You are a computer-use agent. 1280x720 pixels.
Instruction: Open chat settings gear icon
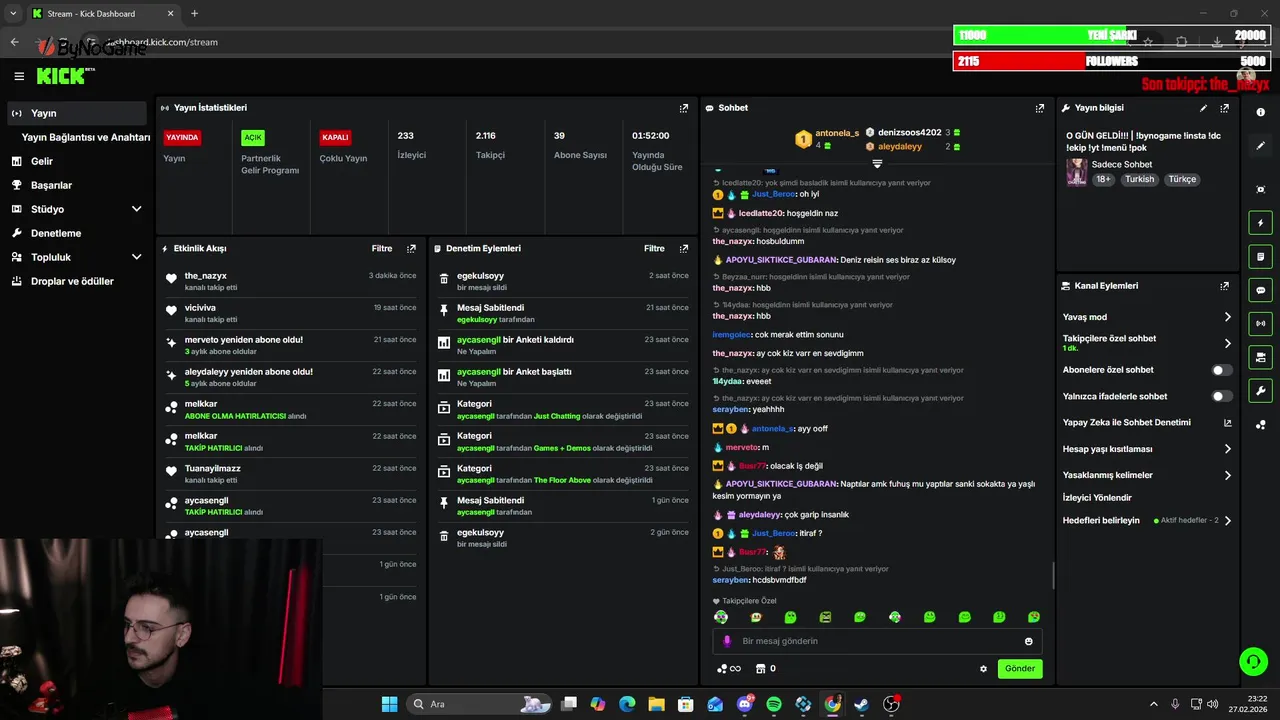point(983,669)
